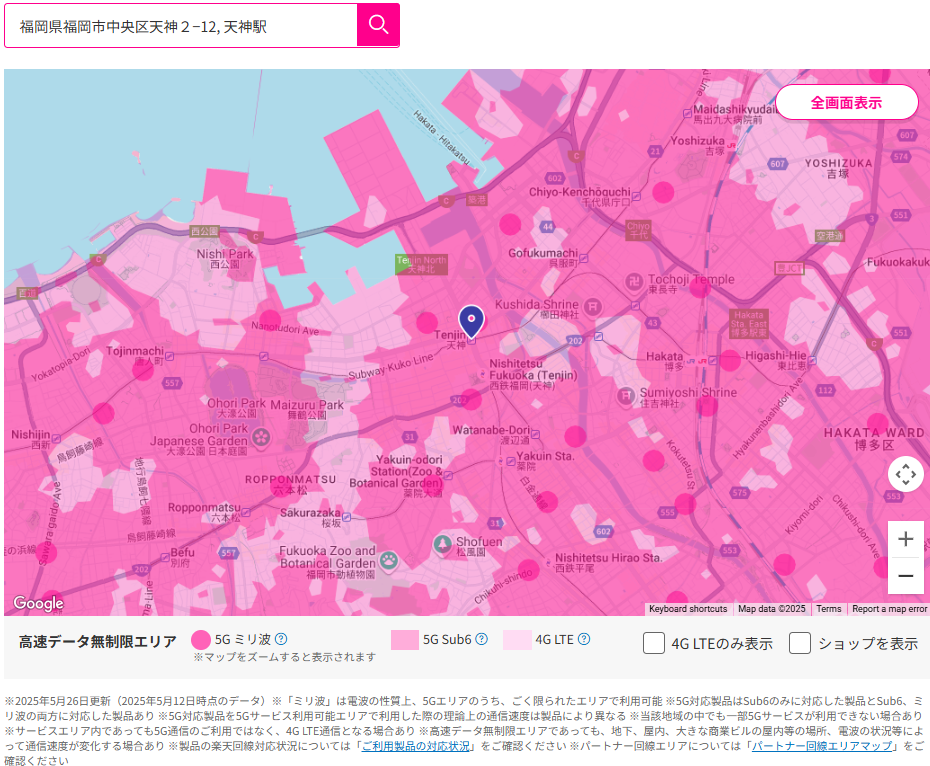Click Ohori Park Japanese Garden marker icon
Screen dimensions: 930x766
pyautogui.click(x=261, y=438)
